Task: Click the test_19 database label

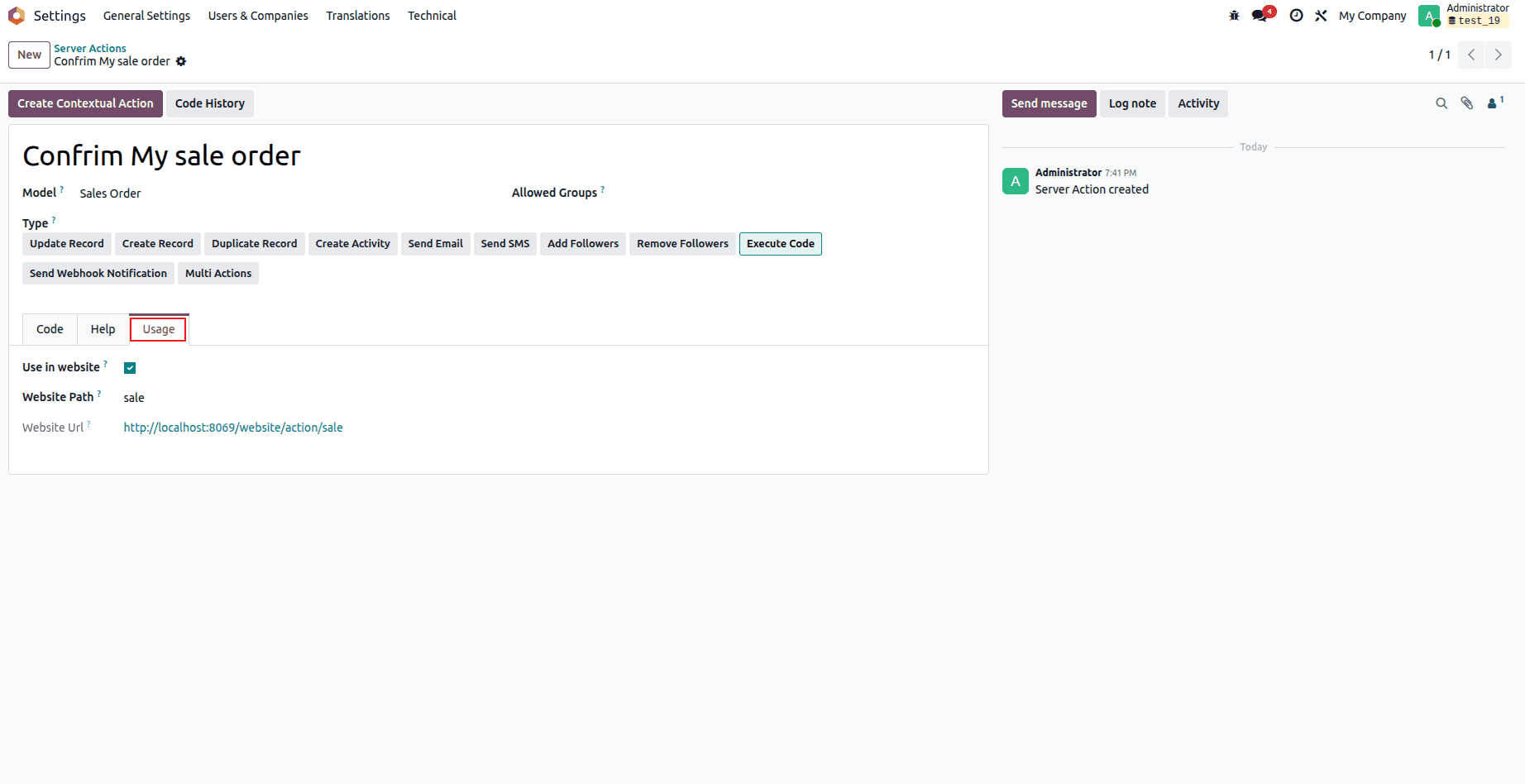Action: click(x=1478, y=21)
